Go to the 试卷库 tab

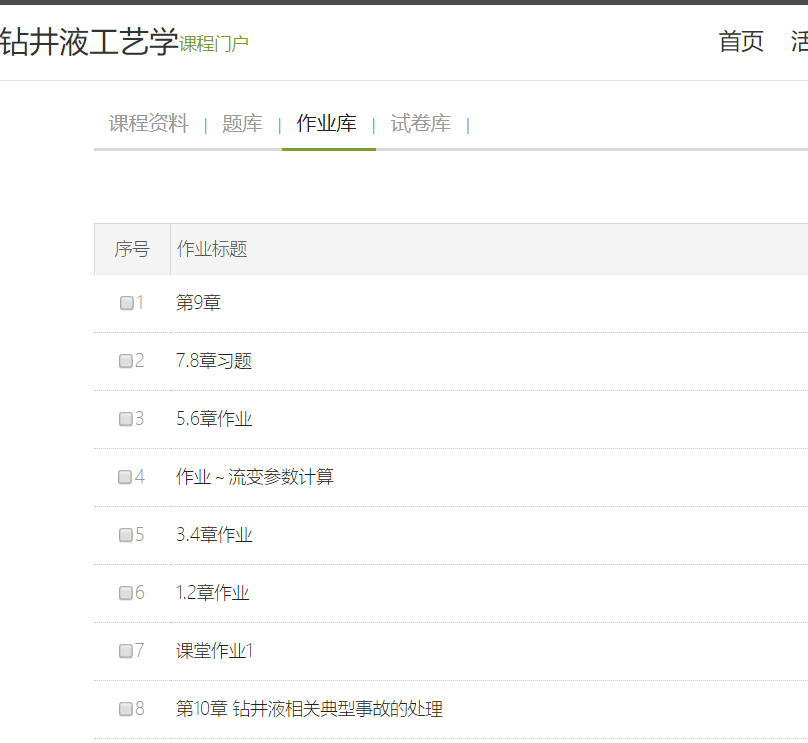click(x=420, y=124)
